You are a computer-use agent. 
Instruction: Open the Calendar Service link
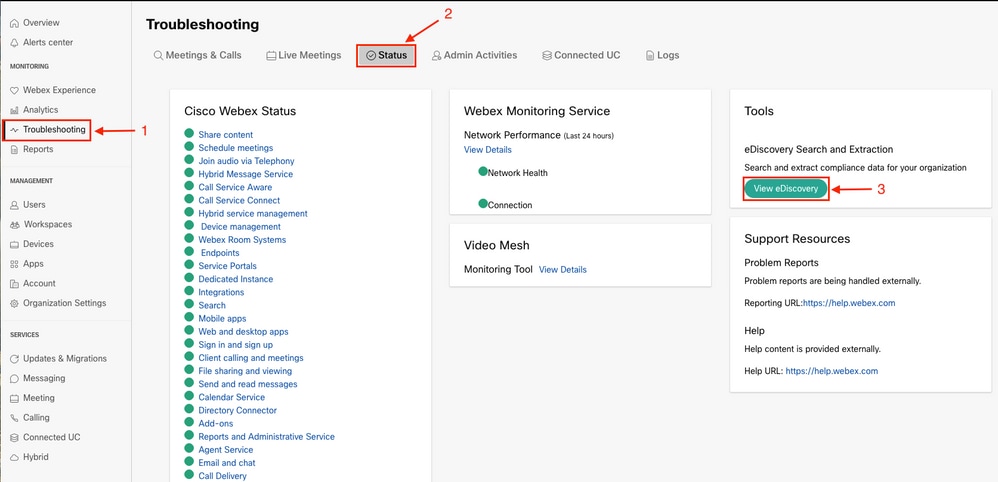(x=232, y=397)
